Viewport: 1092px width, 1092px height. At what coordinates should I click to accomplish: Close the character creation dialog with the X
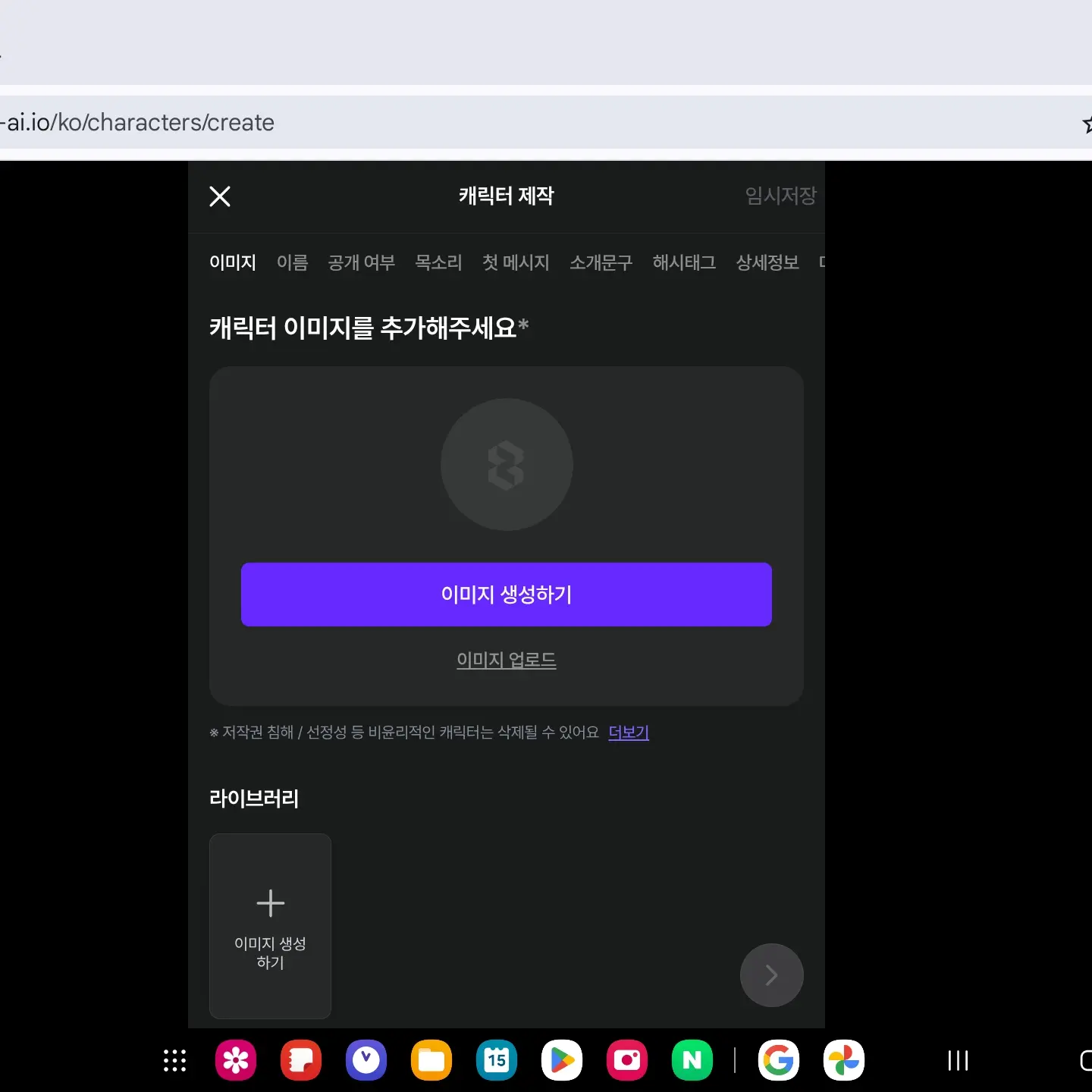pyautogui.click(x=220, y=196)
